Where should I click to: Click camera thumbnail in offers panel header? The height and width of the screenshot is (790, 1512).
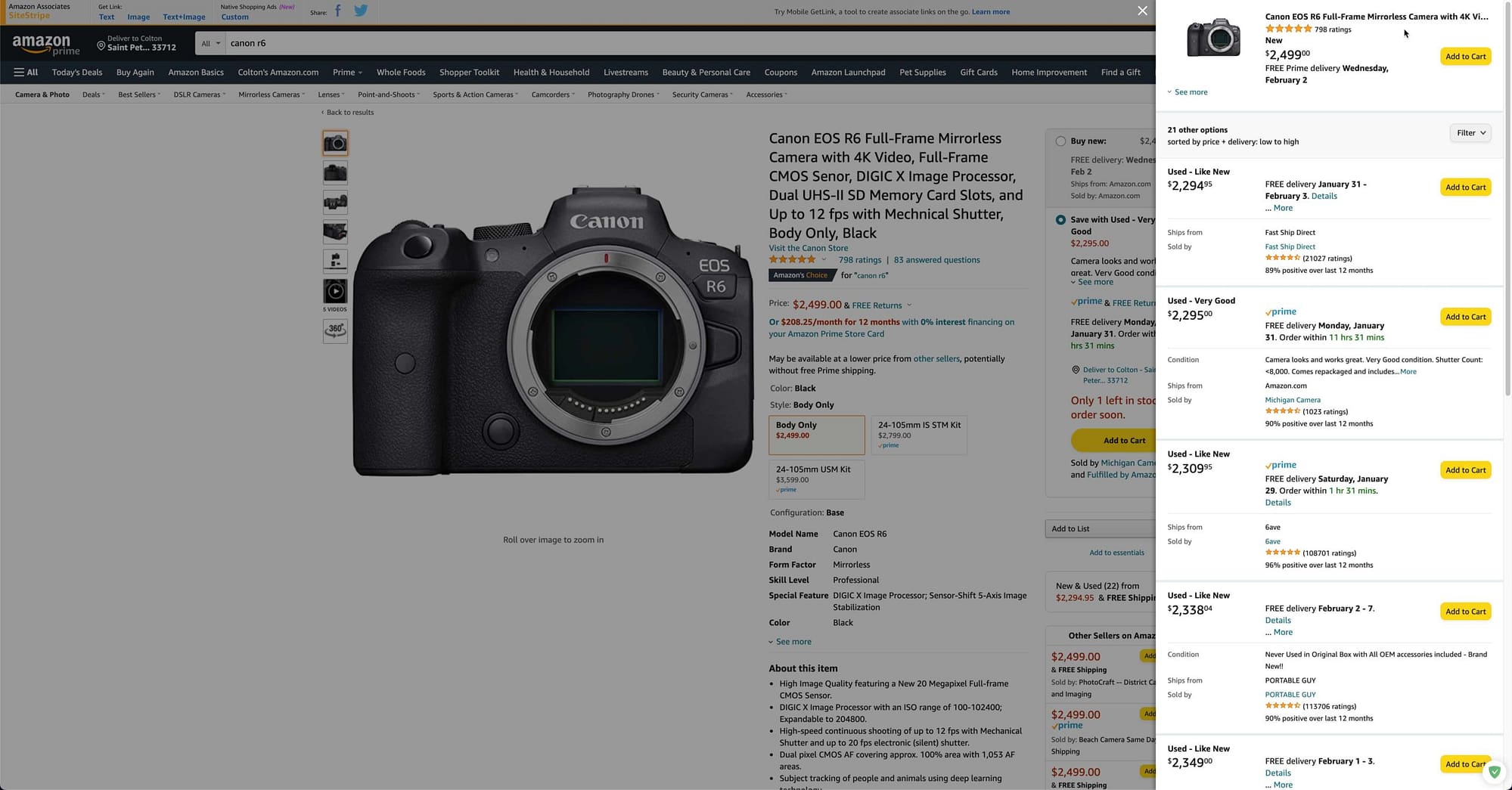(1213, 36)
